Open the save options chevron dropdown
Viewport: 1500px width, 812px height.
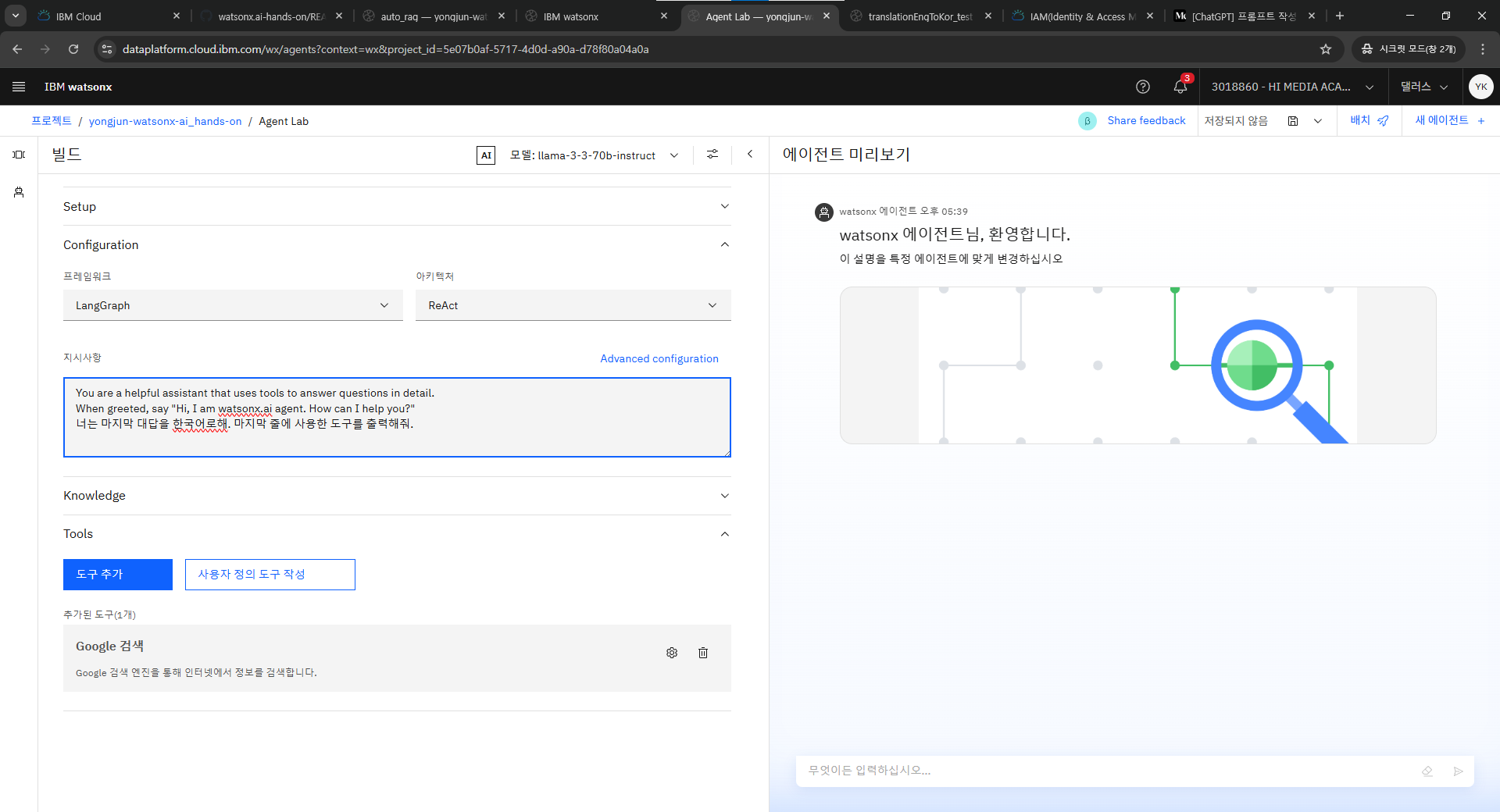[1318, 121]
